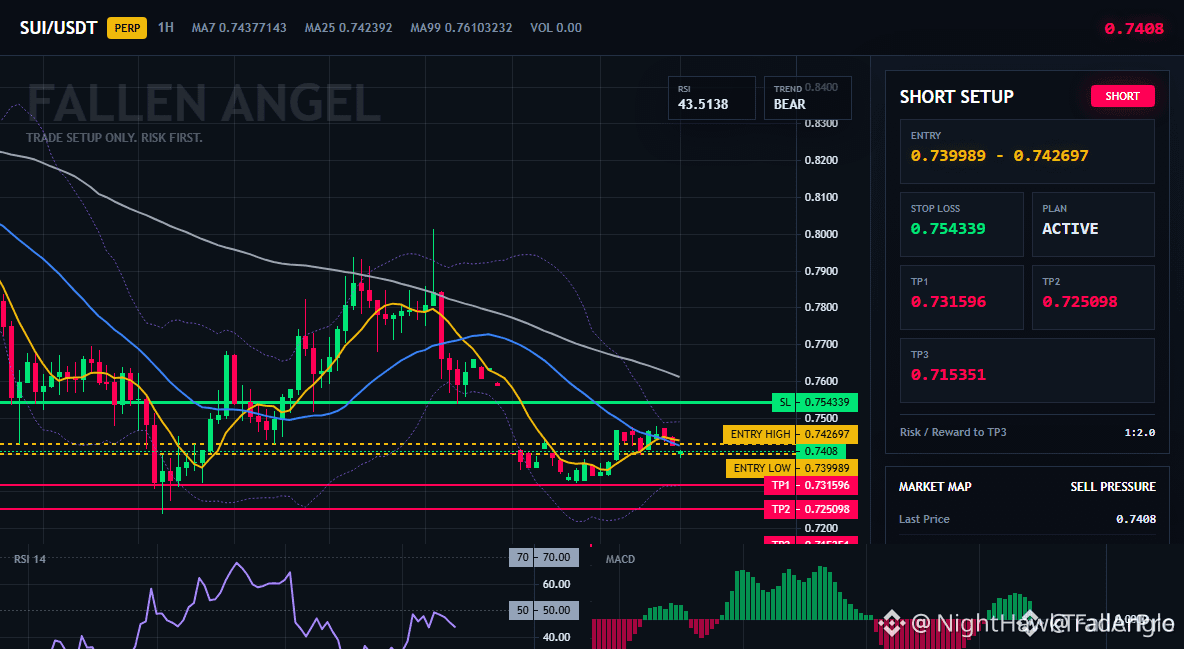Viewport: 1184px width, 649px height.
Task: Click the MA25 0.742392 indicator label
Action: click(x=348, y=27)
